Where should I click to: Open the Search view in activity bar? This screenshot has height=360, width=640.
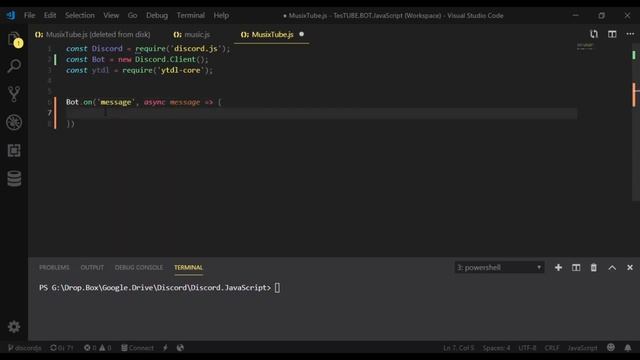click(14, 66)
